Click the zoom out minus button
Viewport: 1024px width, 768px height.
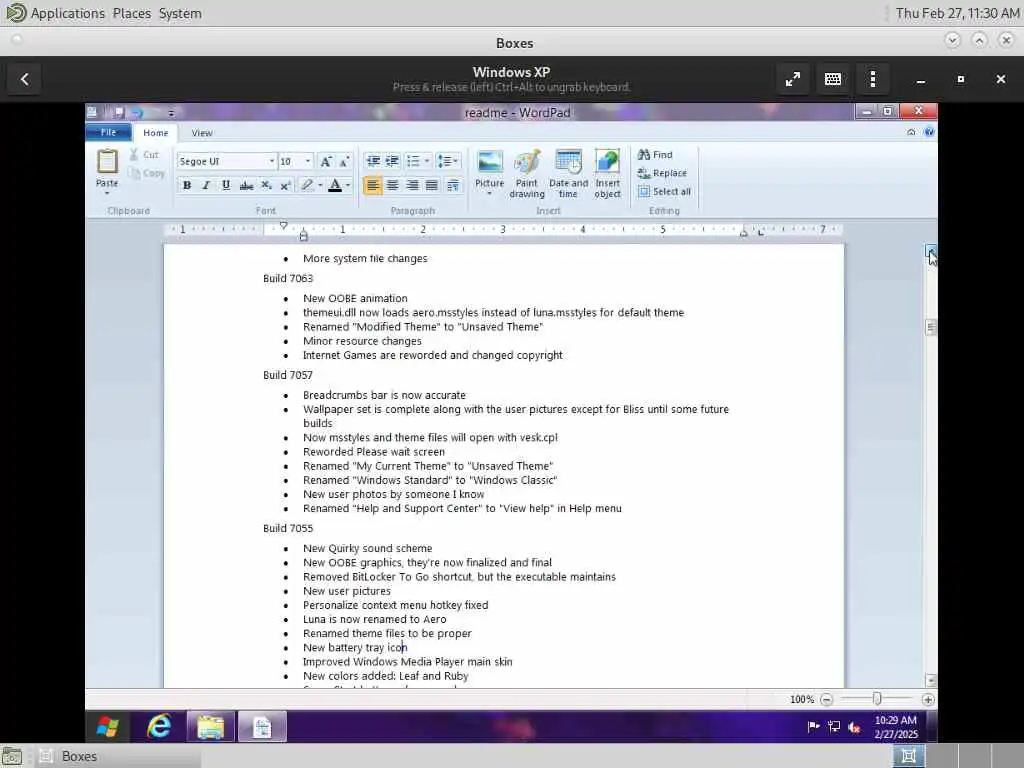pos(826,699)
